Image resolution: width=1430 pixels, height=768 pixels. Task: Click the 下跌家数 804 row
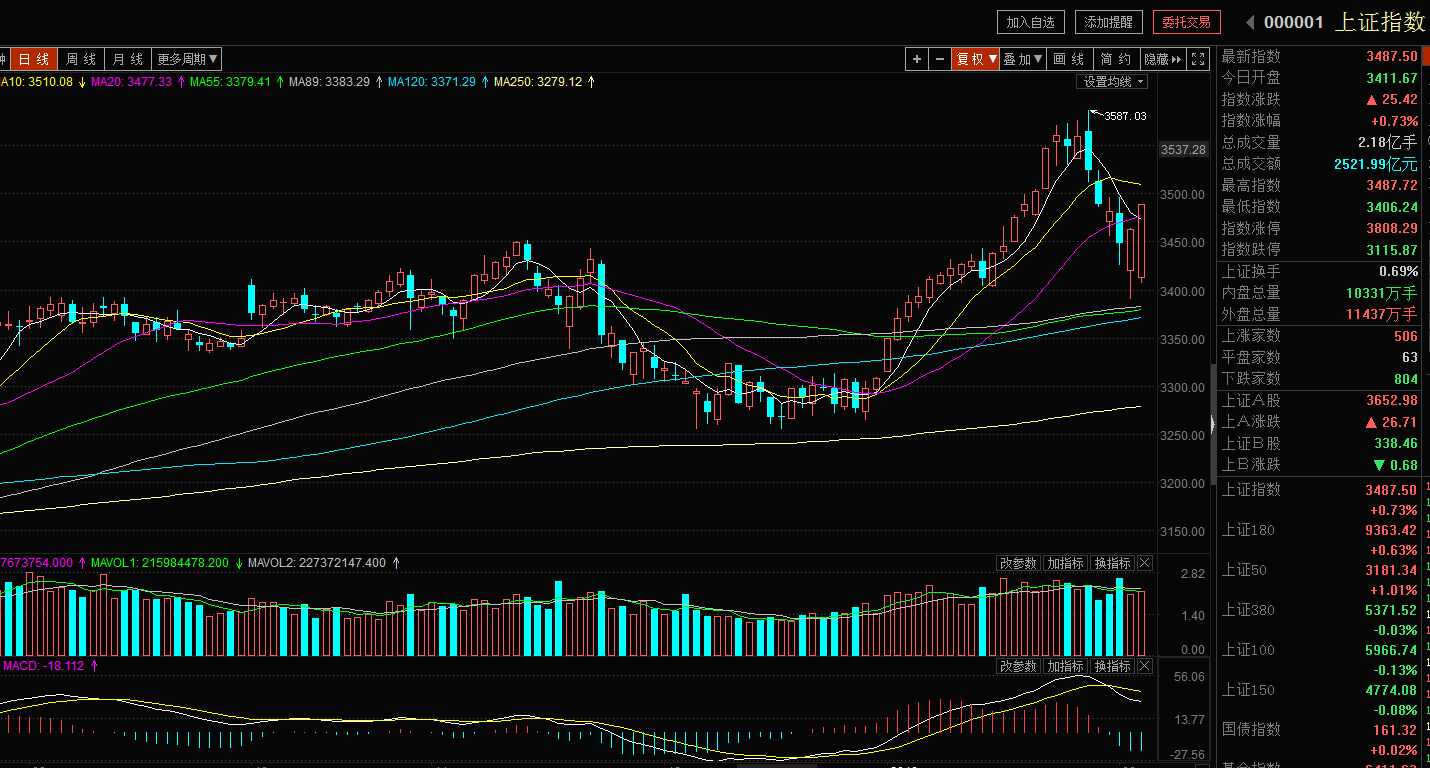[1320, 378]
